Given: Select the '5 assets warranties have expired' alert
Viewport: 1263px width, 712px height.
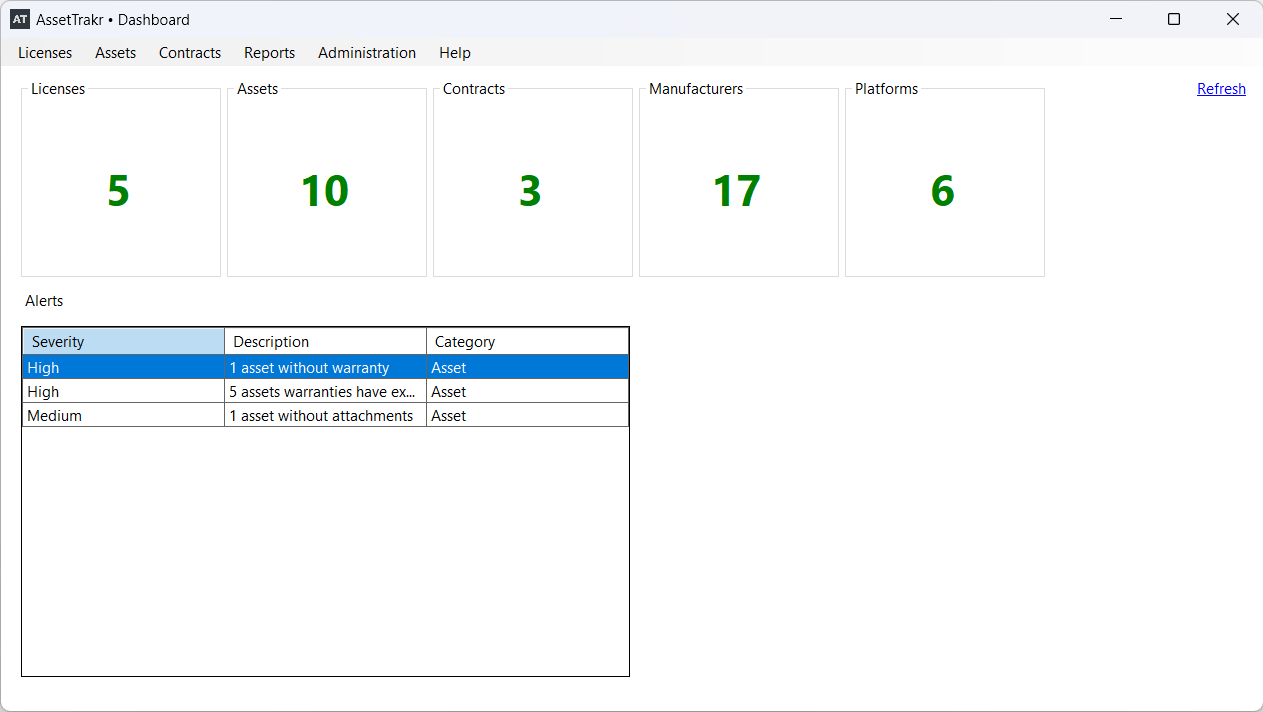Looking at the screenshot, I should tap(321, 392).
